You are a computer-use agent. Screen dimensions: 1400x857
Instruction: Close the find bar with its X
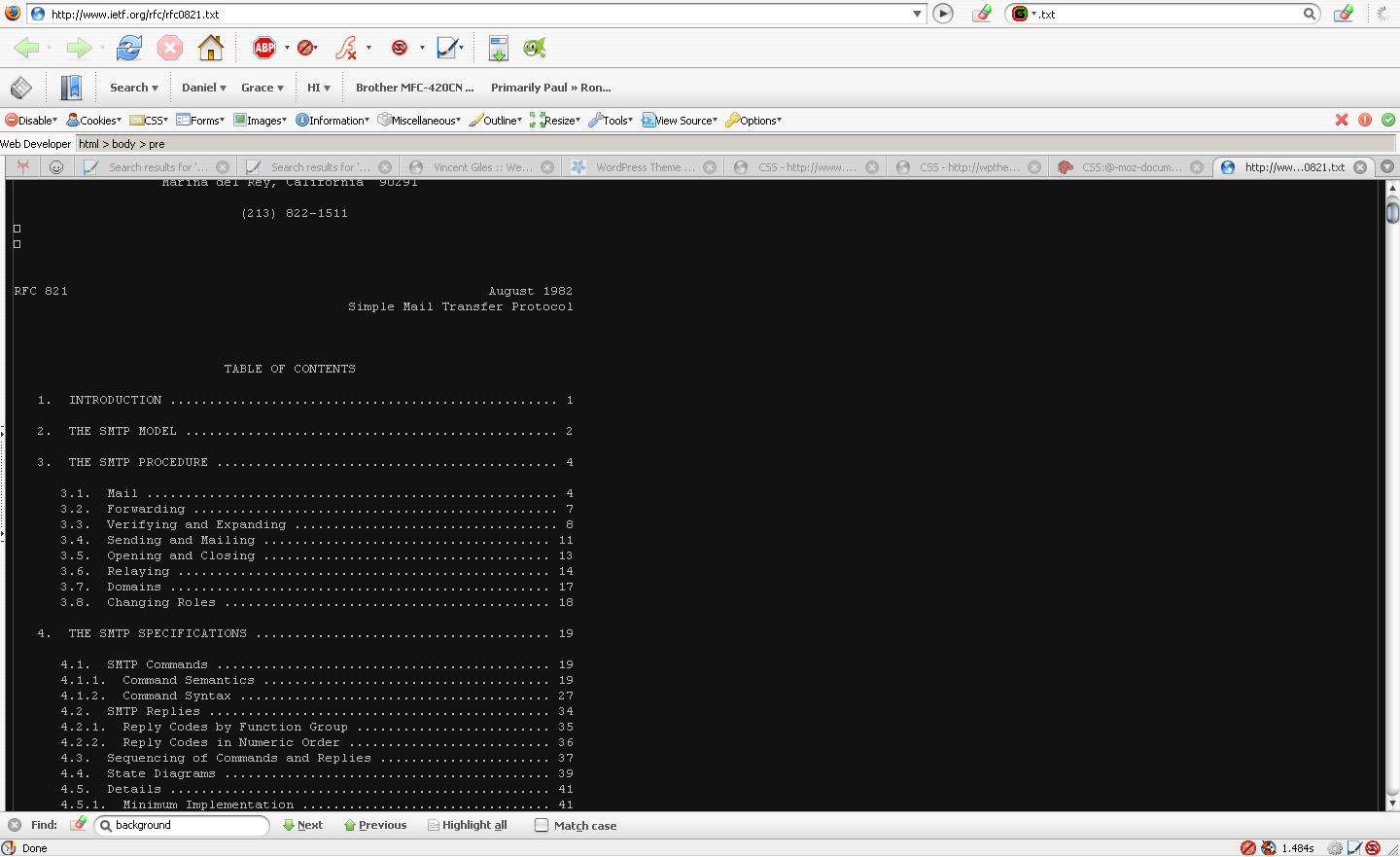click(15, 825)
